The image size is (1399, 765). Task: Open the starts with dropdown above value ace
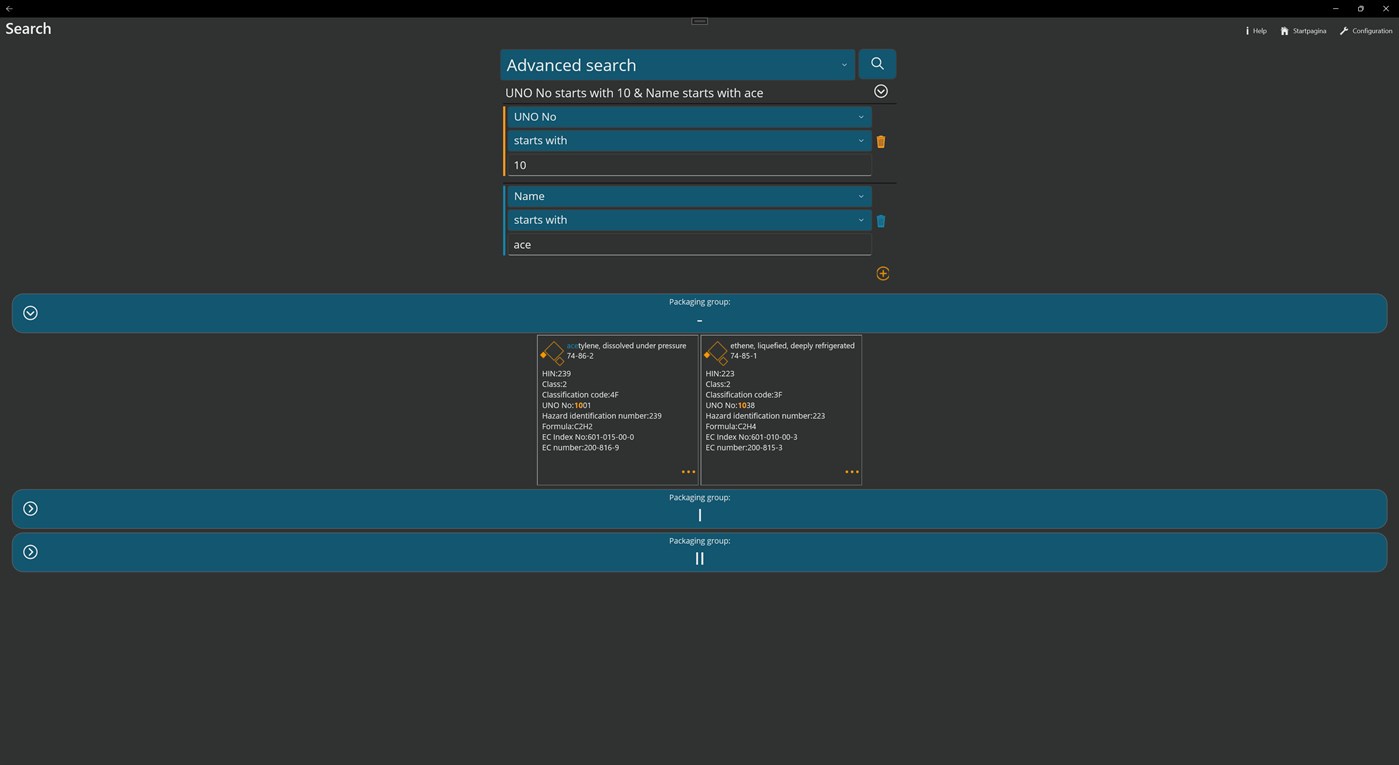click(x=689, y=220)
